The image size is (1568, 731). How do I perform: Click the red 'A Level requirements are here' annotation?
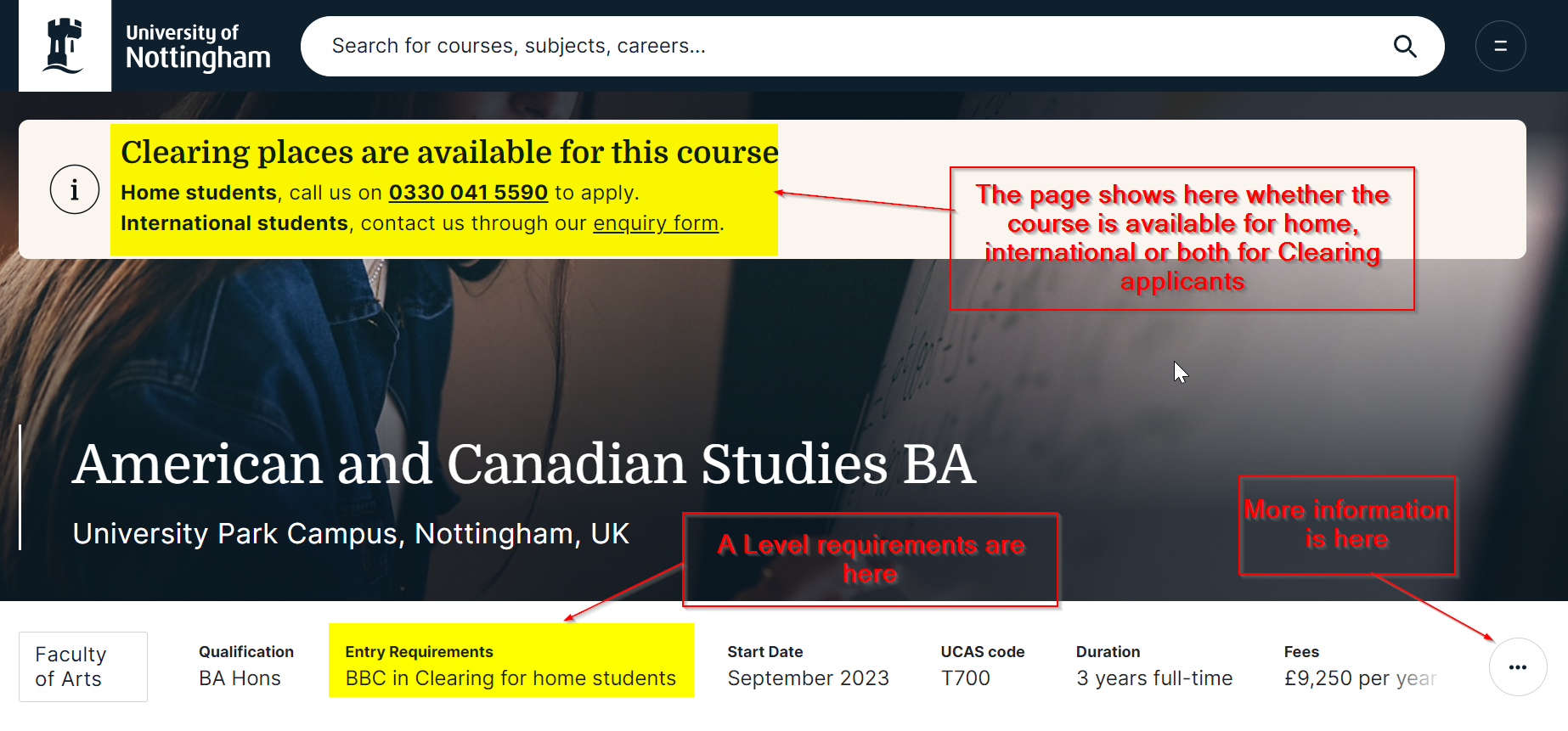tap(871, 559)
